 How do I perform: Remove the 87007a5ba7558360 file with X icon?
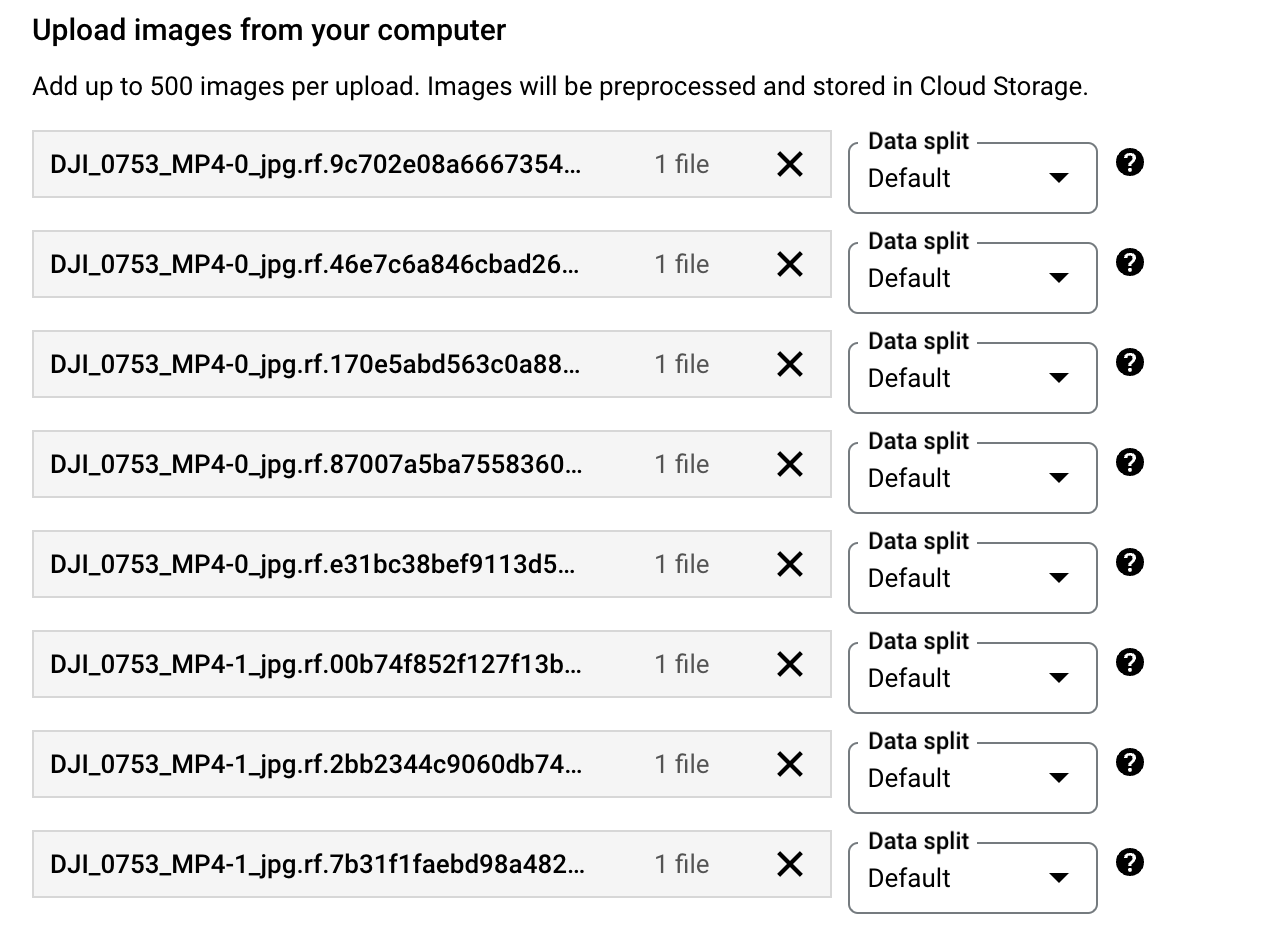coord(790,464)
